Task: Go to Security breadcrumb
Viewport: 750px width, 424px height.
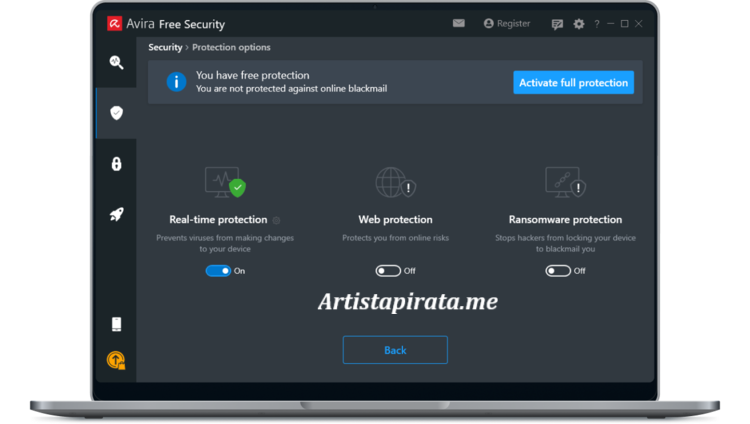Action: point(165,47)
